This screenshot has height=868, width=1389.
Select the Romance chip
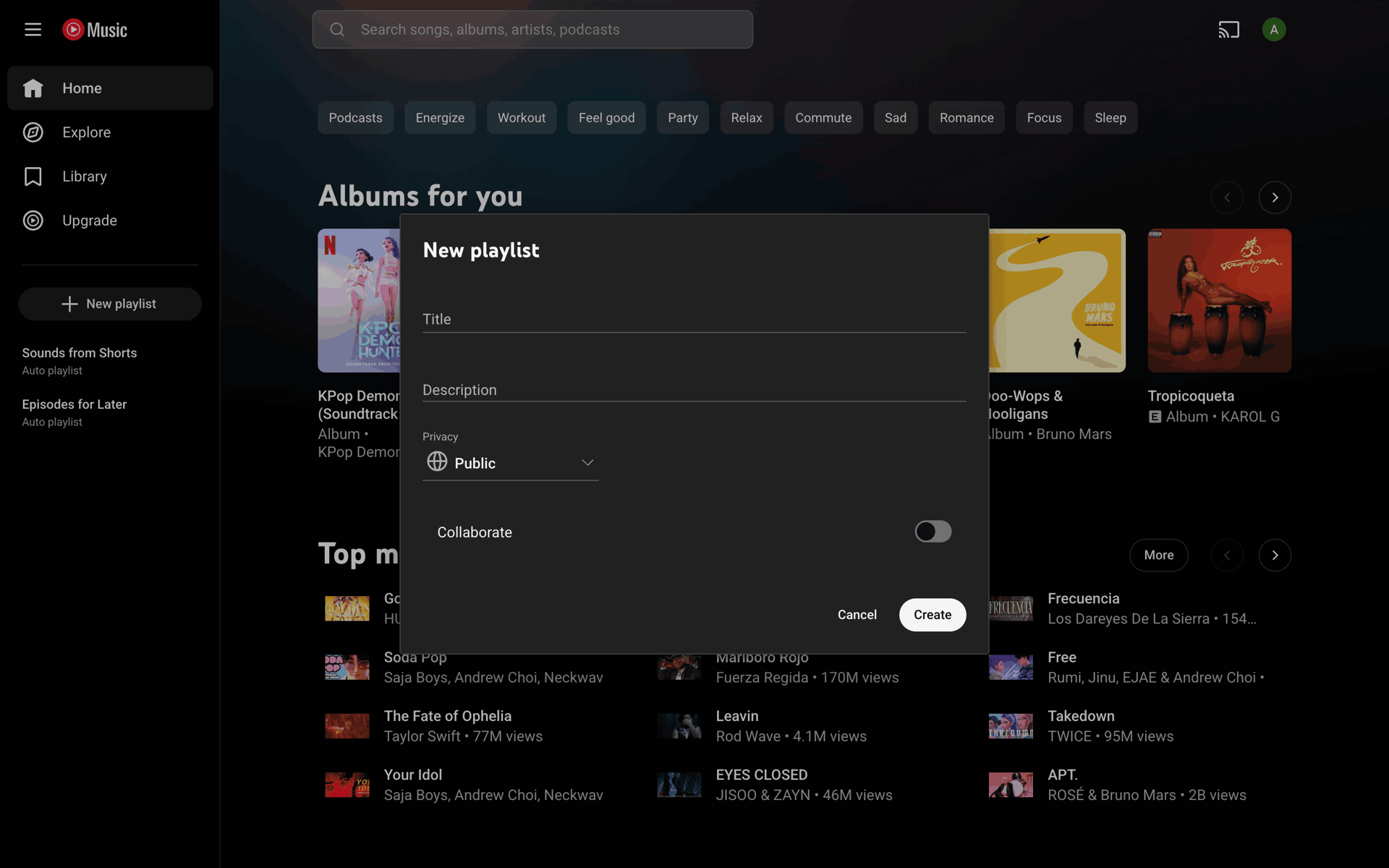click(967, 118)
